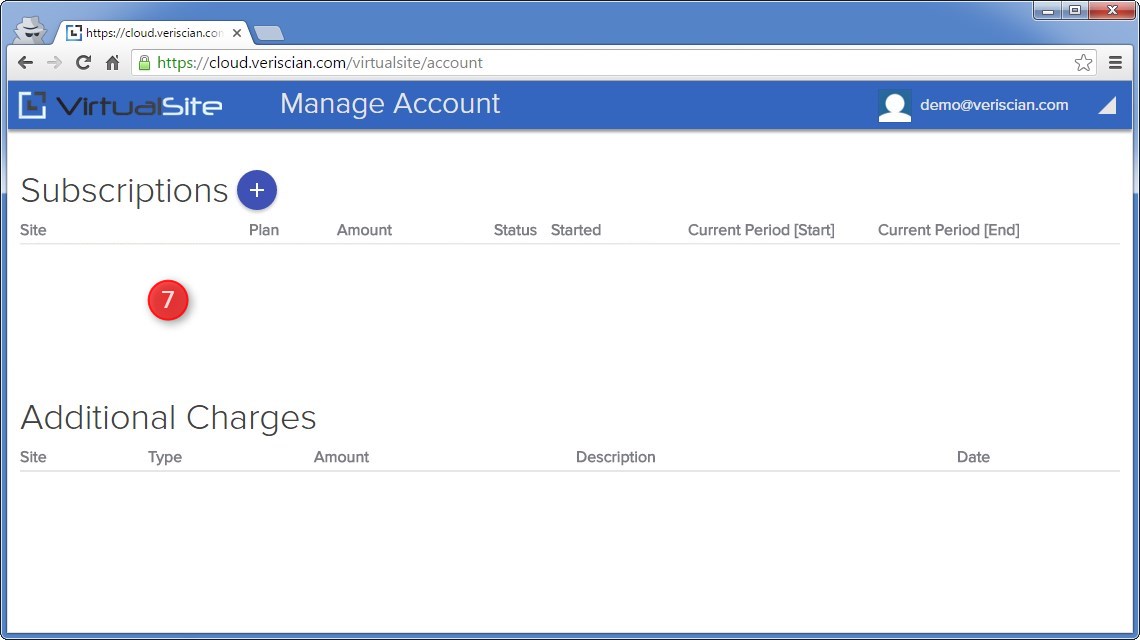Click the browser back arrow
Screen dimensions: 1140x640
pyautogui.click(x=25, y=63)
